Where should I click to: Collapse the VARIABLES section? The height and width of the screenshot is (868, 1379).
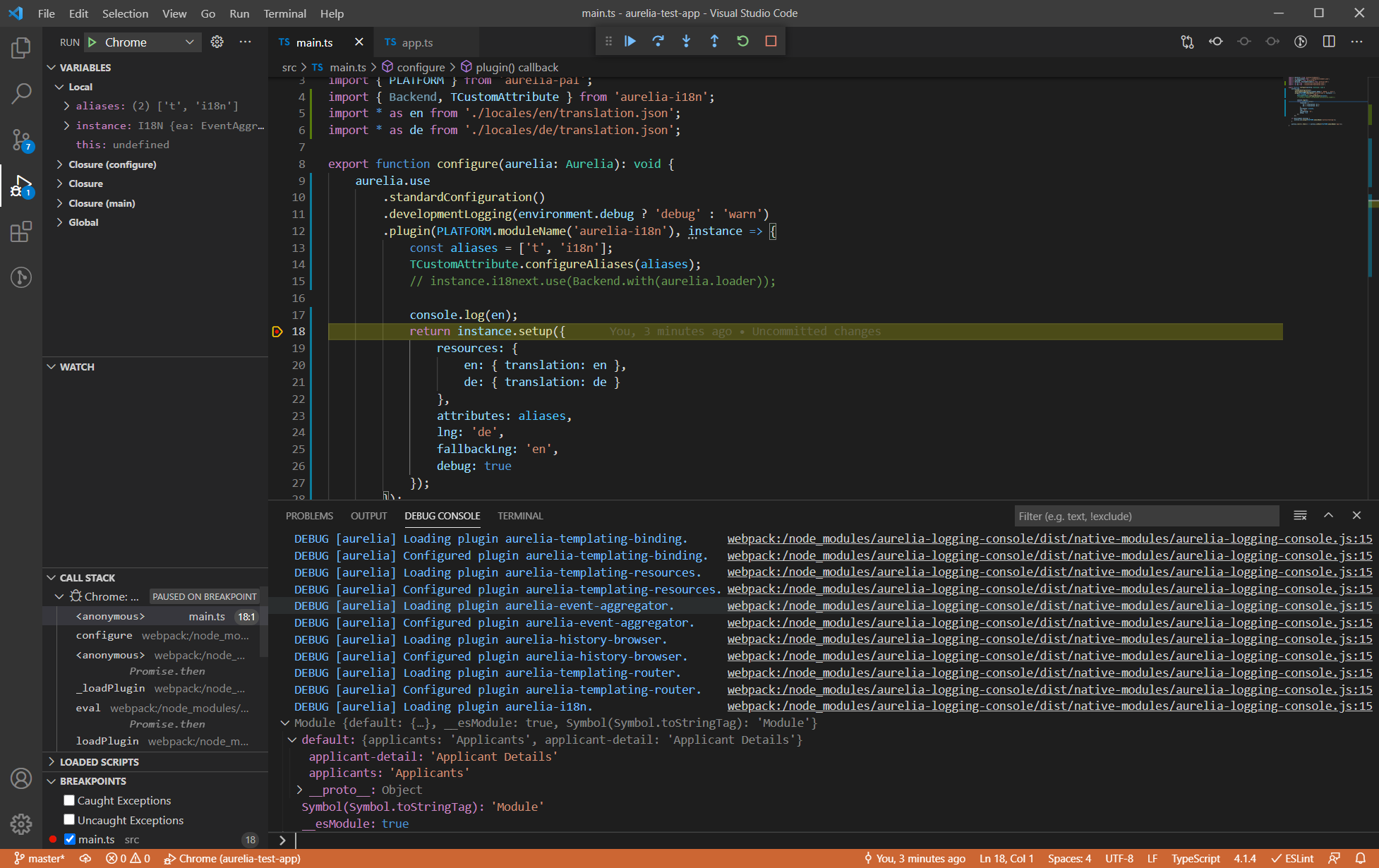pyautogui.click(x=52, y=68)
